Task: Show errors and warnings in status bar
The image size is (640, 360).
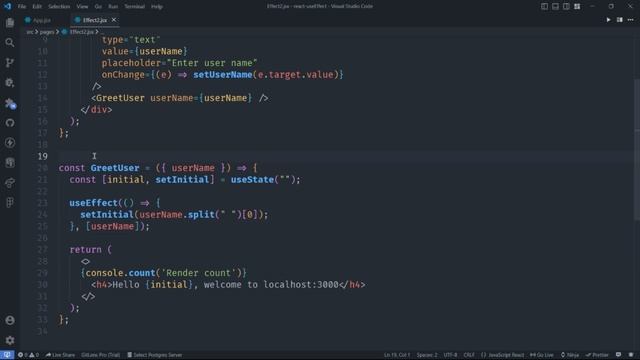Action: click(28, 355)
